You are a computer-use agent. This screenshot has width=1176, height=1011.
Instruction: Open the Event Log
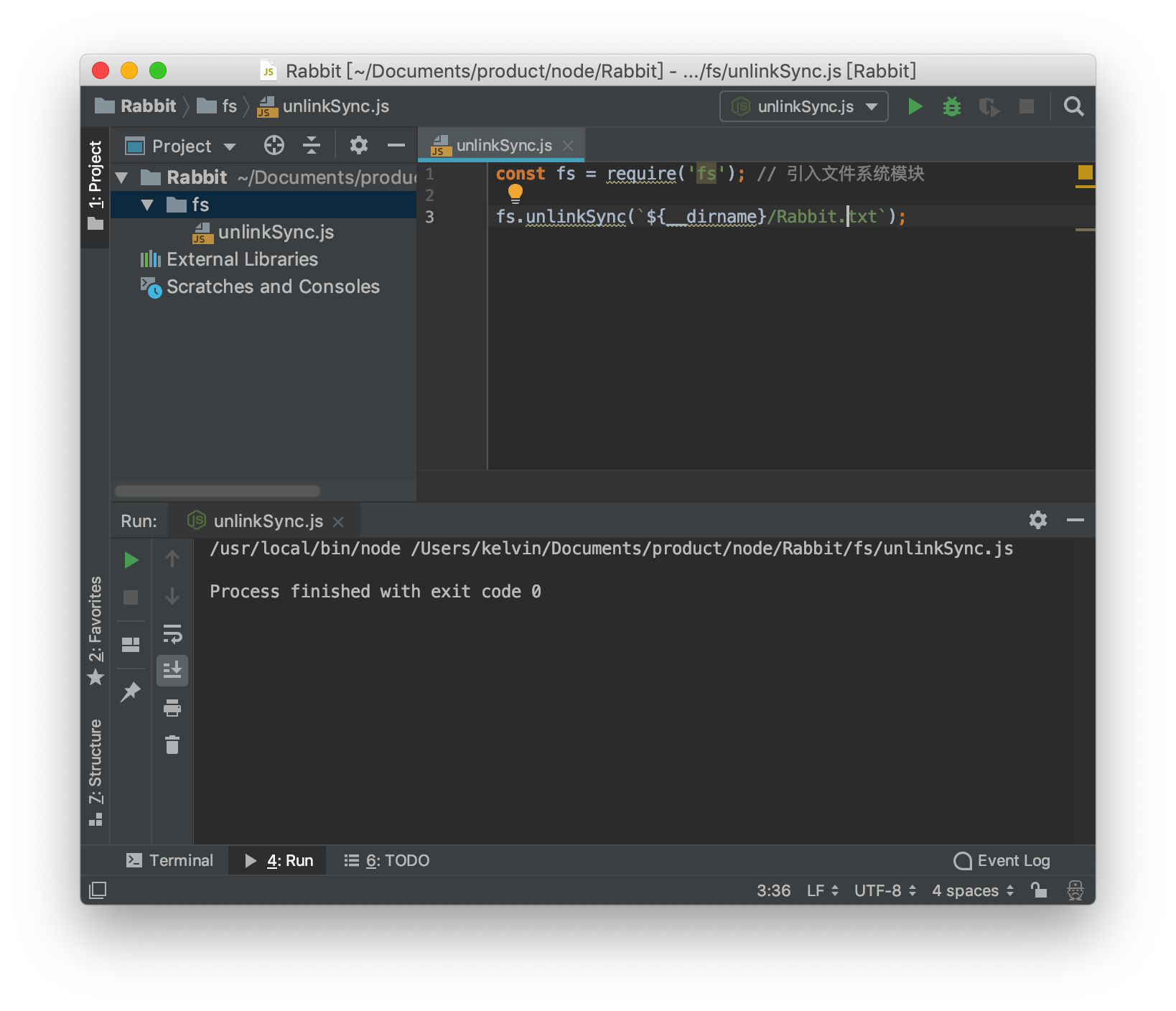[1002, 860]
